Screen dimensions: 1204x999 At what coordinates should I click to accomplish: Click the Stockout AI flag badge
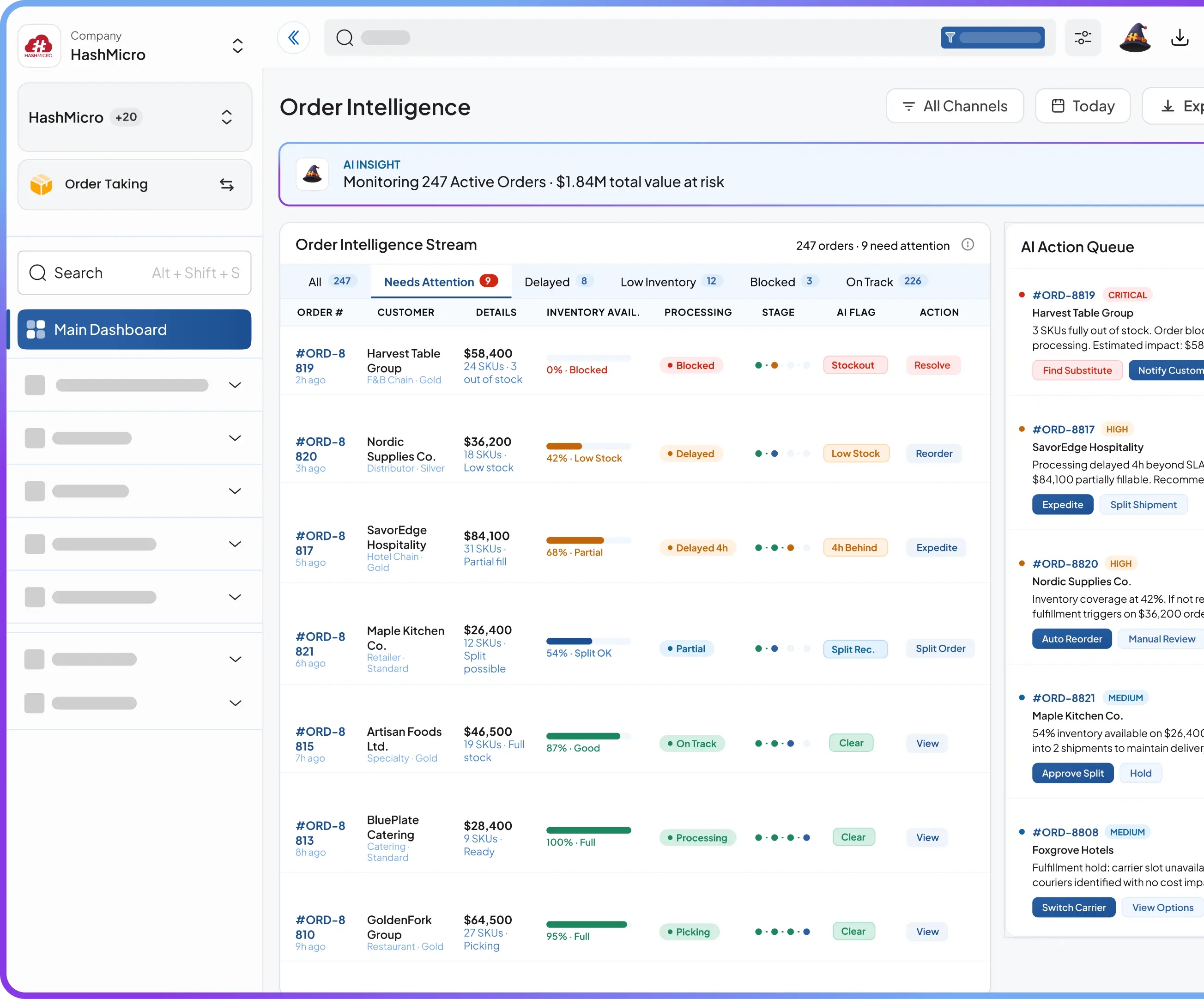coord(855,365)
